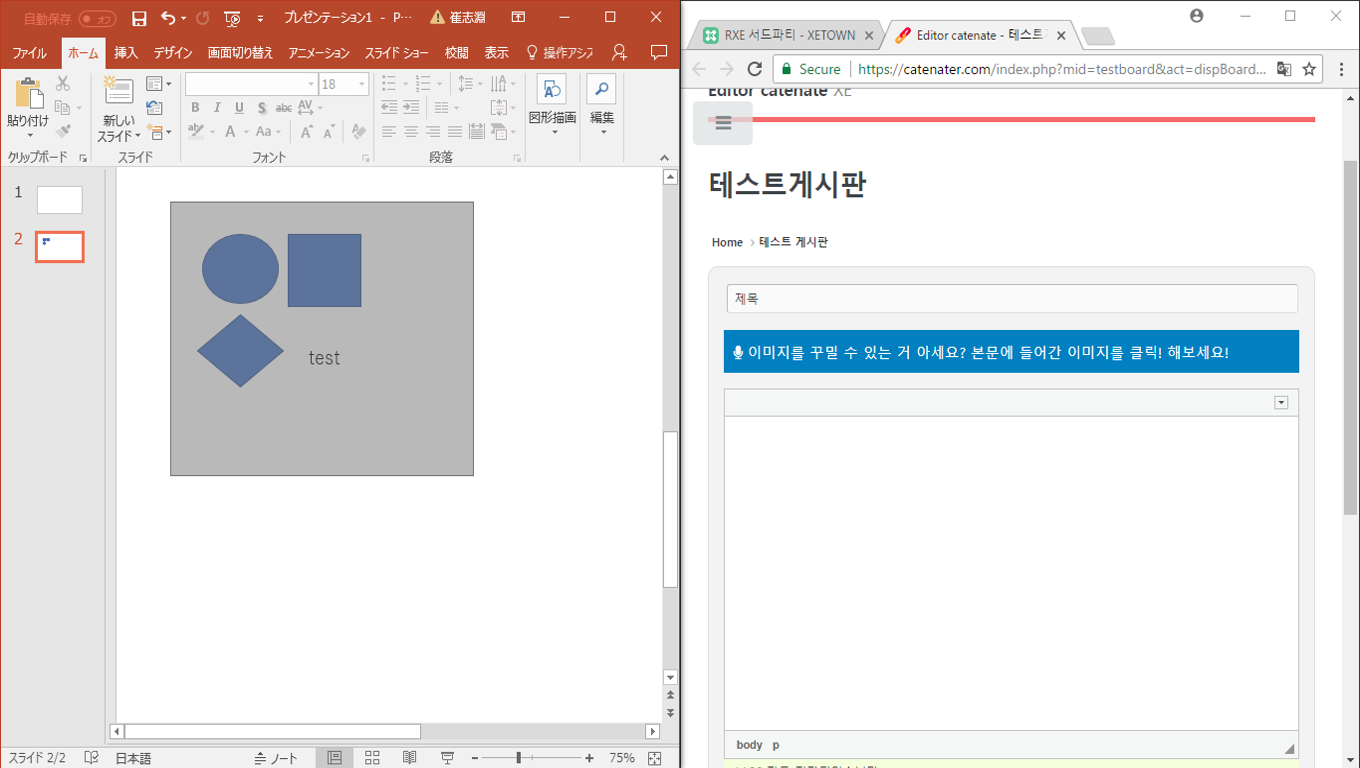This screenshot has width=1360, height=768.
Task: Justify paragraph text
Action: [455, 132]
